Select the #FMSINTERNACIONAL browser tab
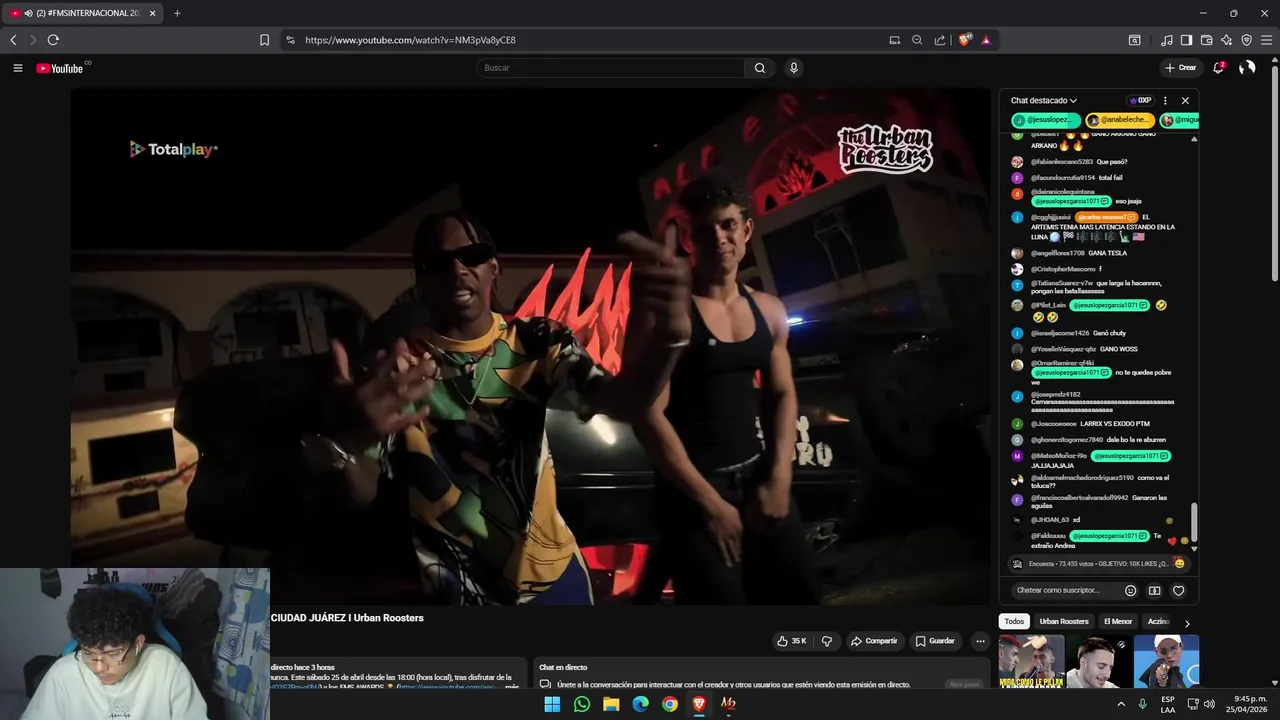The width and height of the screenshot is (1280, 720). pyautogui.click(x=84, y=13)
